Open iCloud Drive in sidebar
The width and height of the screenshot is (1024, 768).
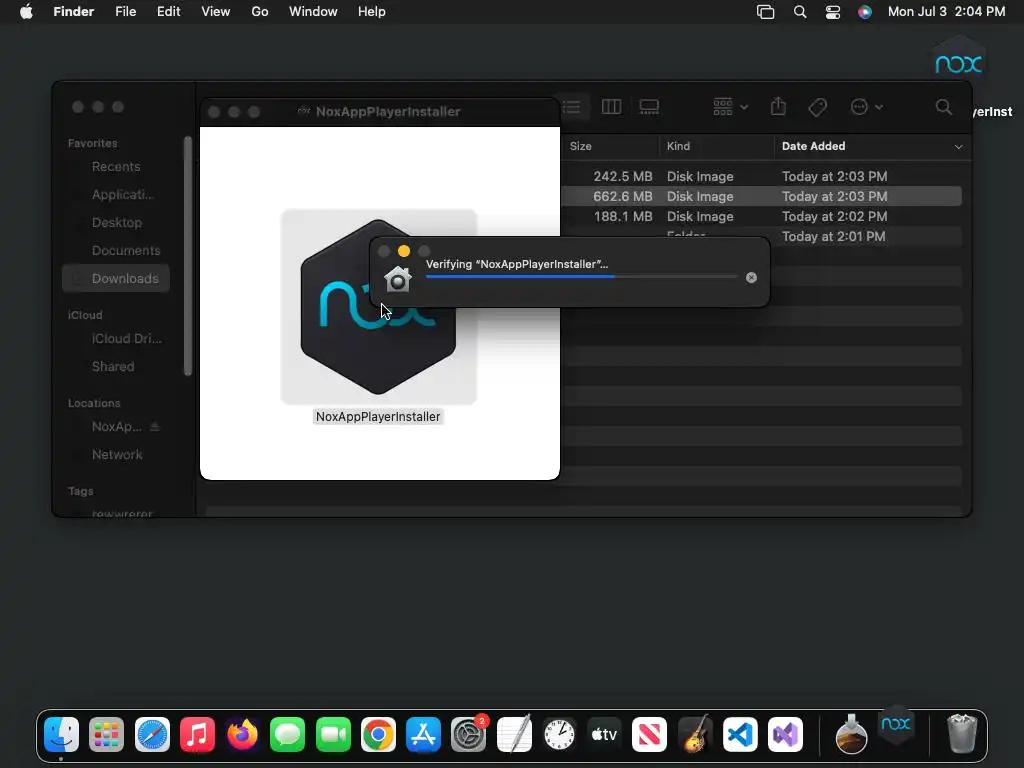[127, 339]
